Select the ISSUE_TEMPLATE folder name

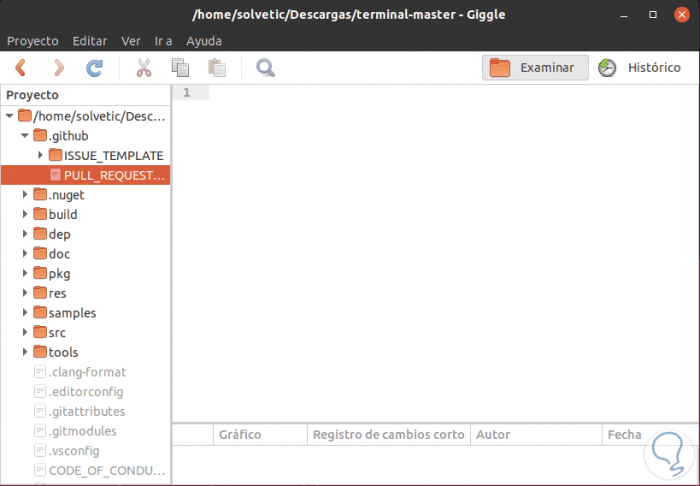tap(113, 156)
